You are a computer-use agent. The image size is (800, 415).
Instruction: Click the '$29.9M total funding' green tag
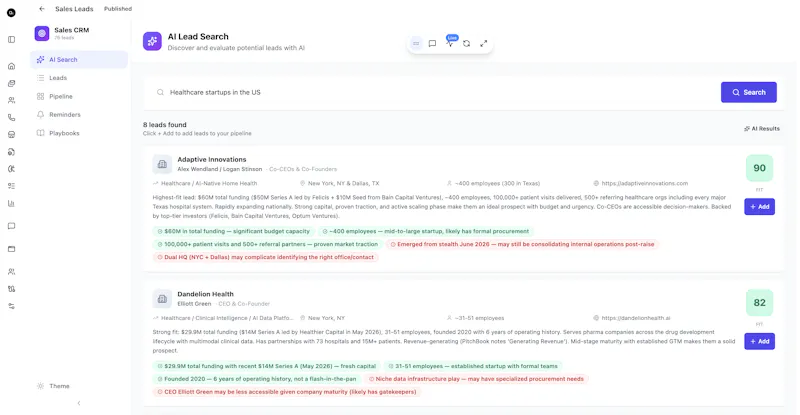pyautogui.click(x=267, y=366)
